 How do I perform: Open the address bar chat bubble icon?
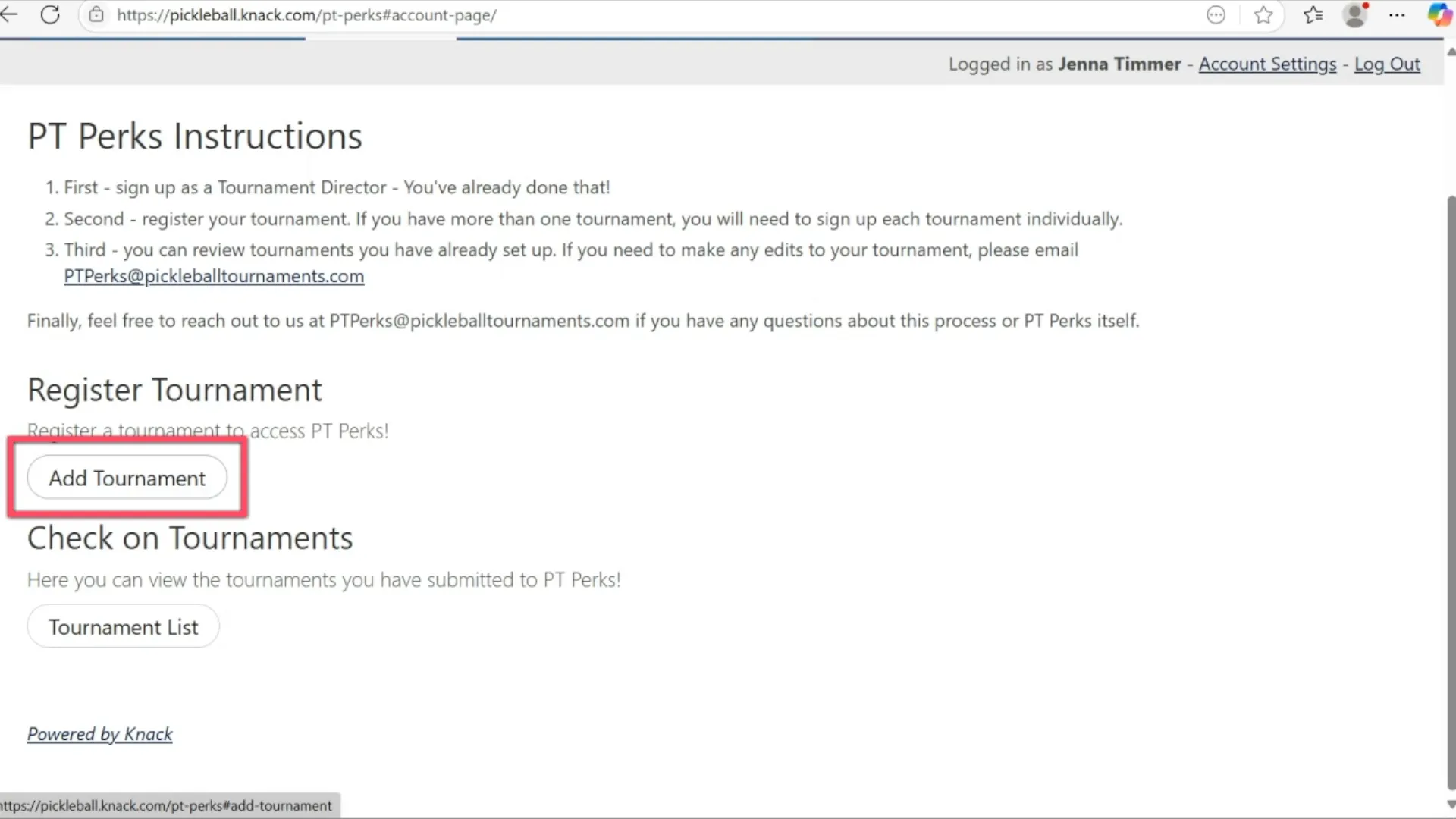coord(1216,15)
